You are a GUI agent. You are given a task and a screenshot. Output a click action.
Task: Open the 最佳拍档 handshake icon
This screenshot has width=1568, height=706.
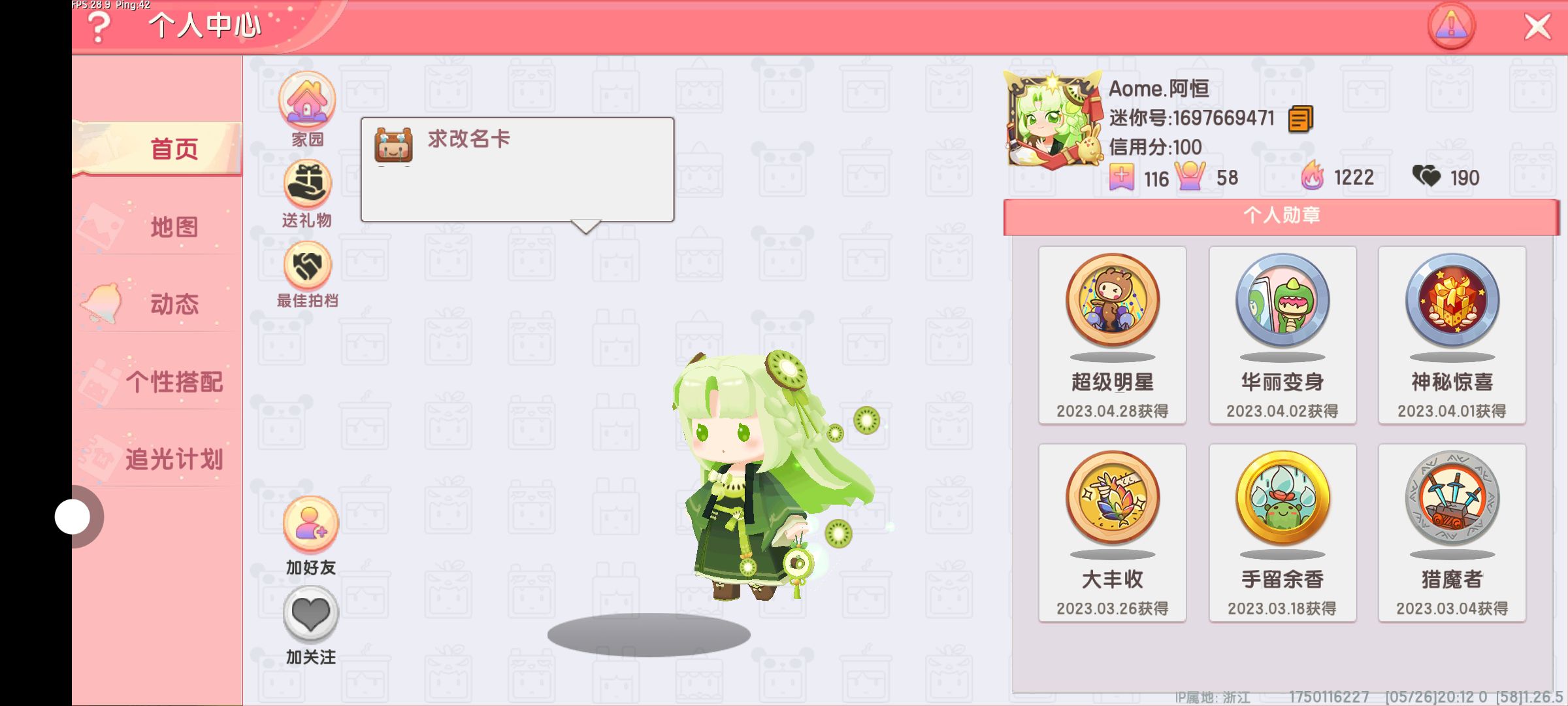point(308,266)
